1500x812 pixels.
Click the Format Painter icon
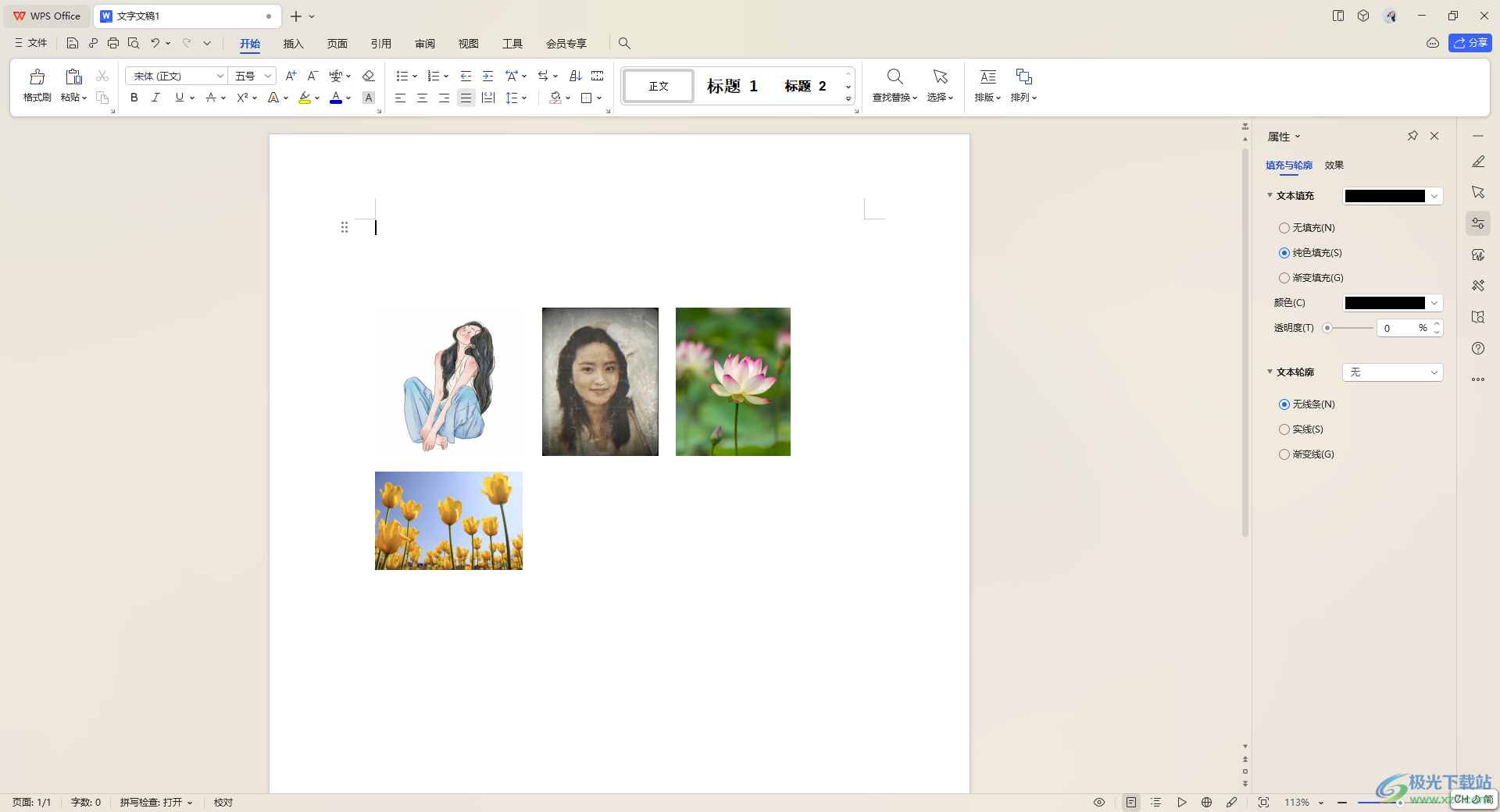[x=37, y=77]
